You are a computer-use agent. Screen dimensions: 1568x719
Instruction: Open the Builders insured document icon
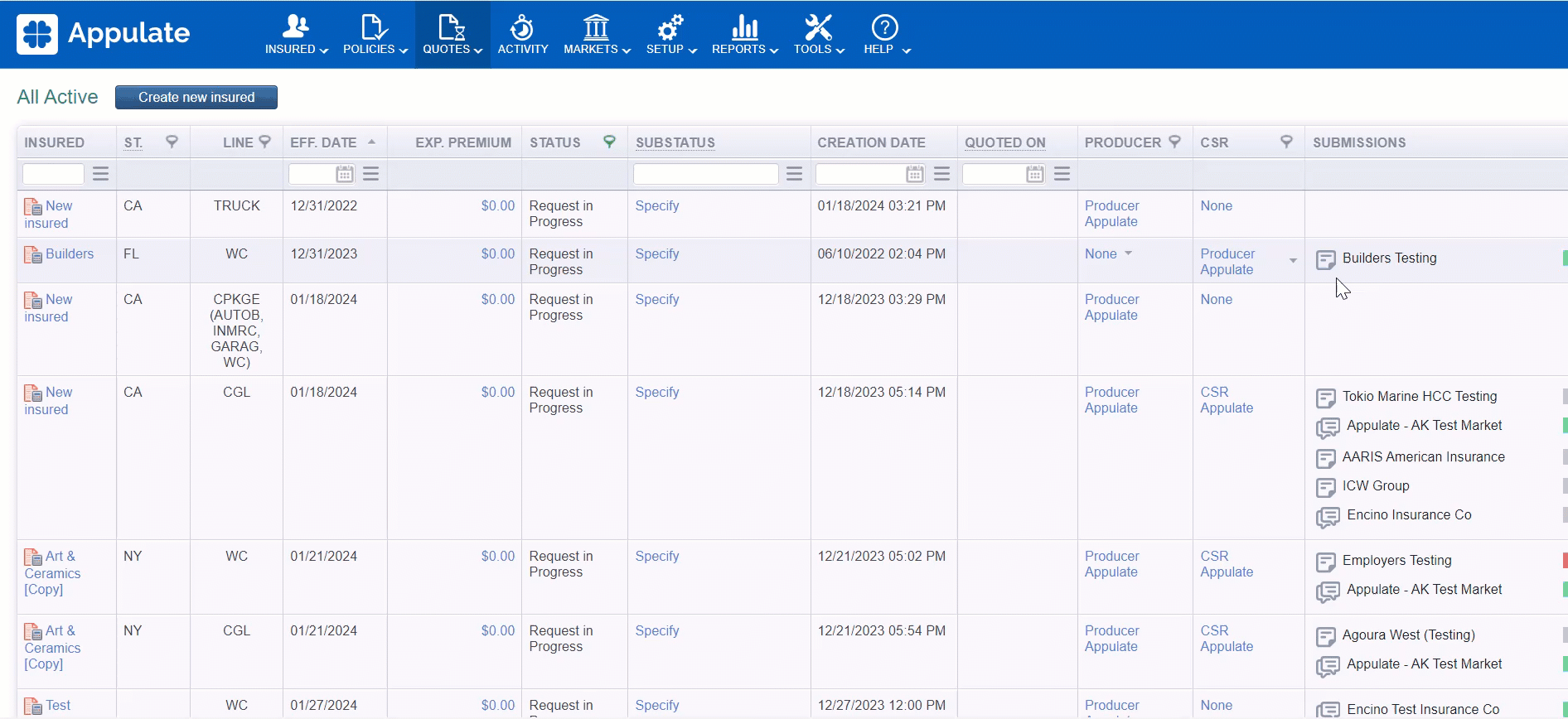(x=33, y=255)
